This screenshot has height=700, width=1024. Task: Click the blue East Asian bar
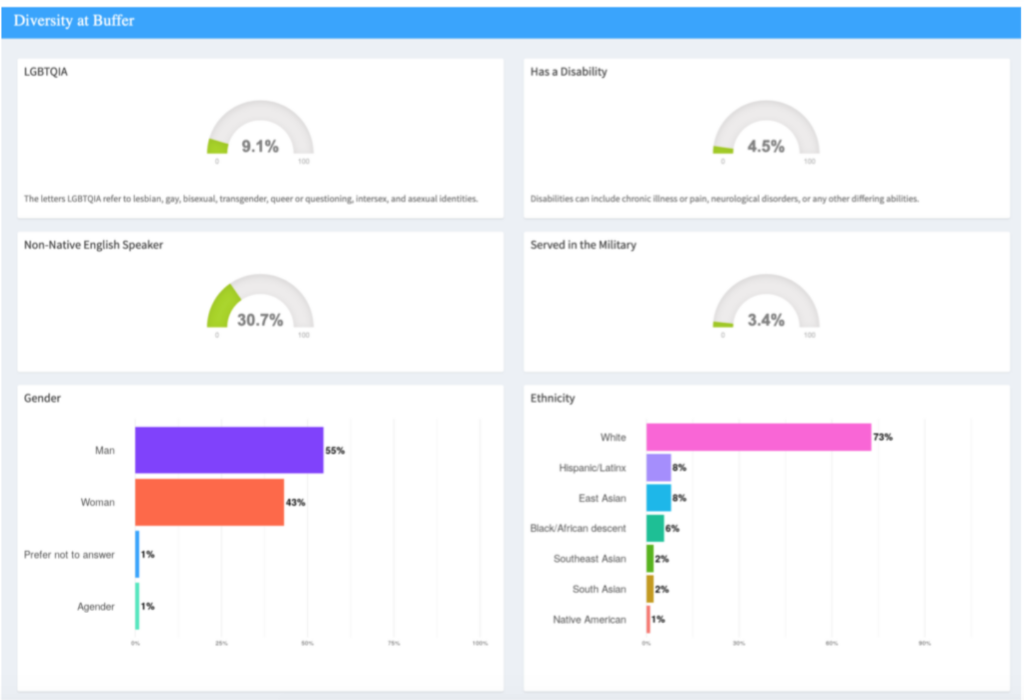tap(658, 498)
